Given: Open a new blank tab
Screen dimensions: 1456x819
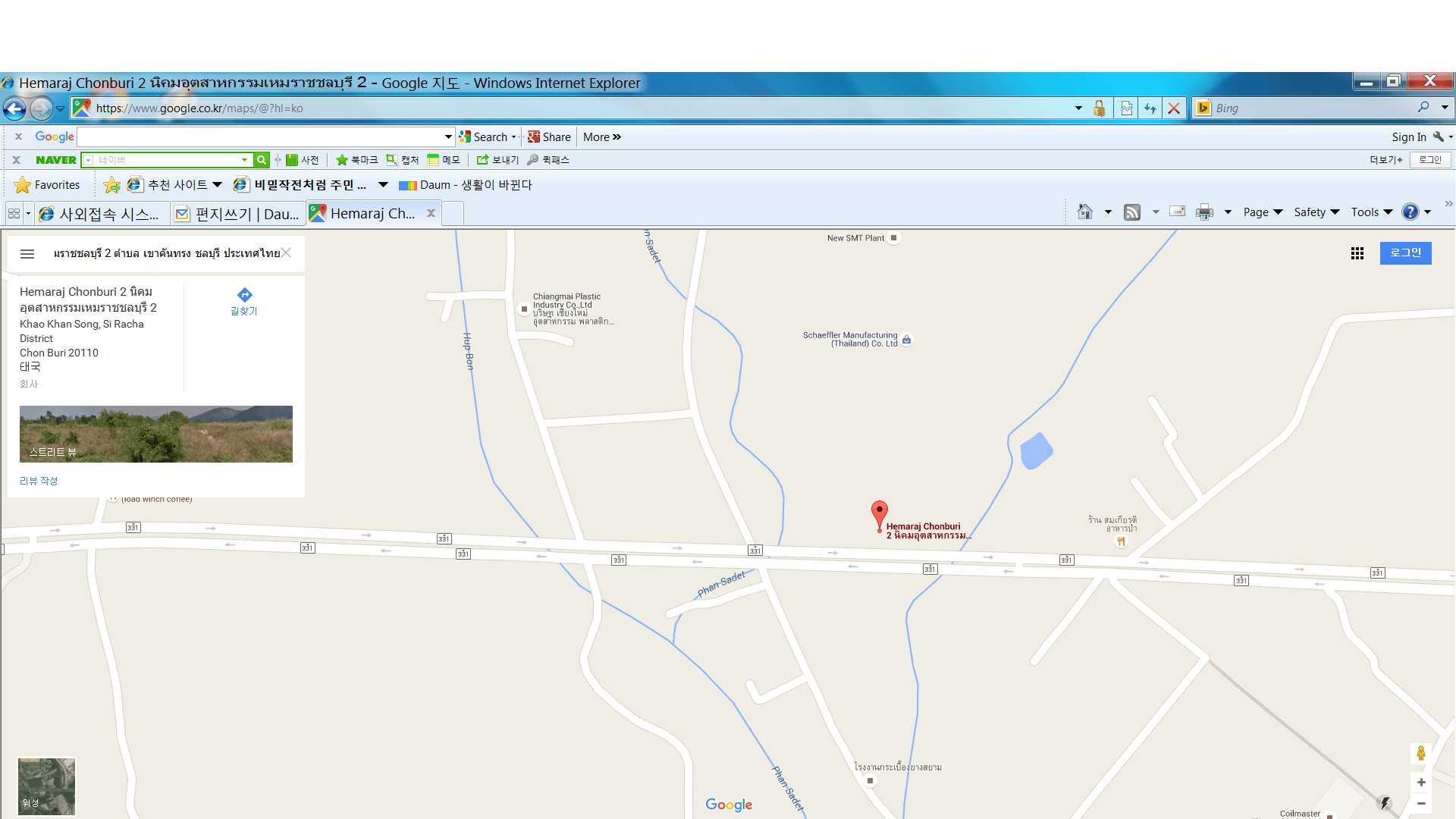Looking at the screenshot, I should (x=453, y=214).
